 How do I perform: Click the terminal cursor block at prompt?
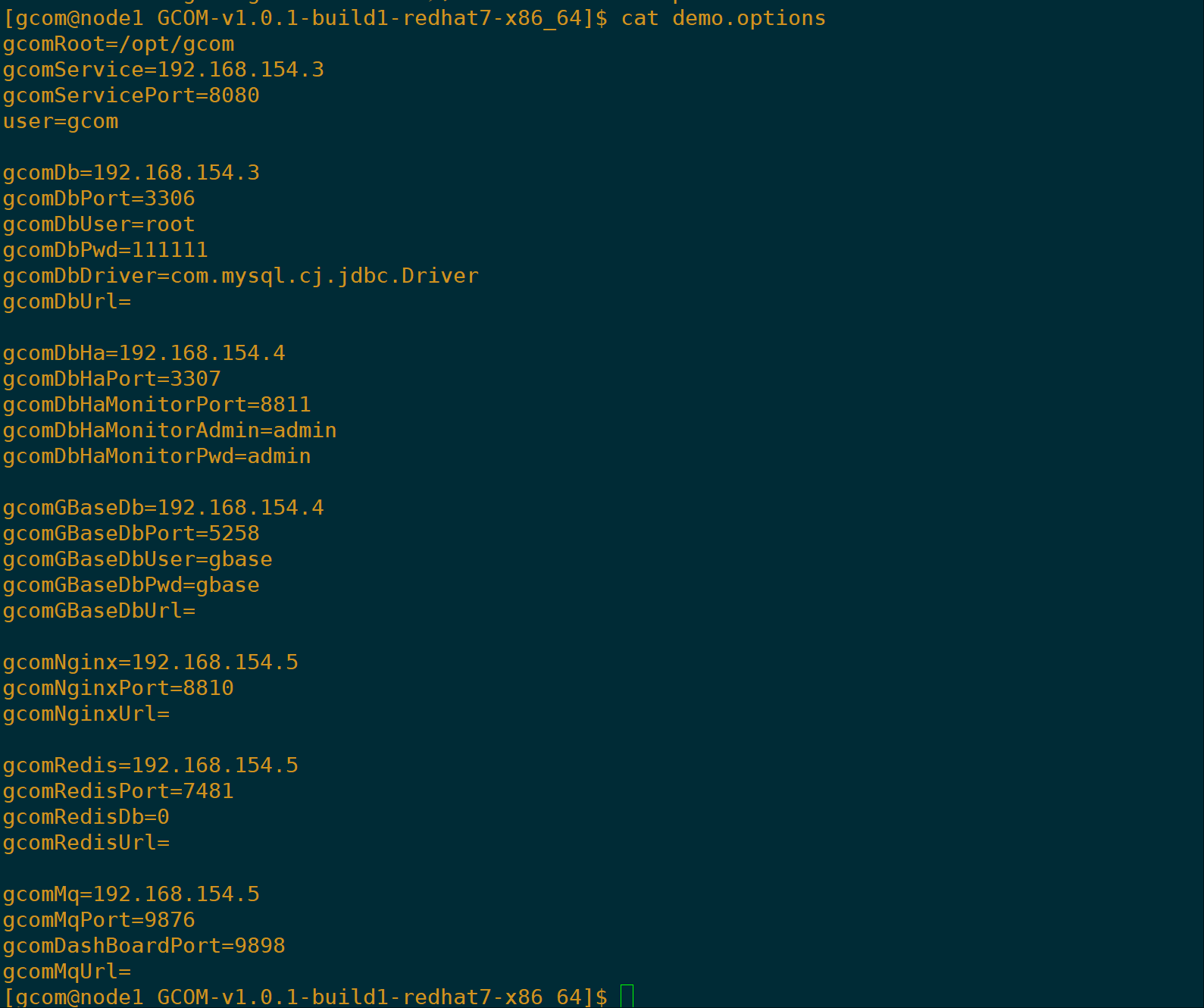(627, 996)
